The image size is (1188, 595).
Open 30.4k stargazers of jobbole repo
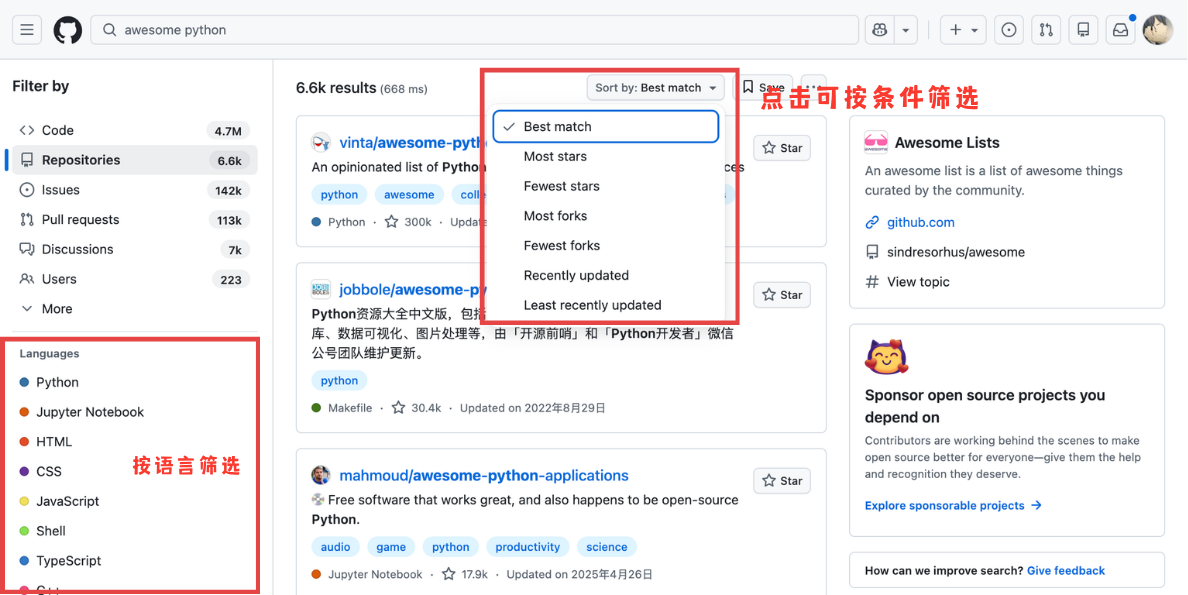[x=417, y=408]
